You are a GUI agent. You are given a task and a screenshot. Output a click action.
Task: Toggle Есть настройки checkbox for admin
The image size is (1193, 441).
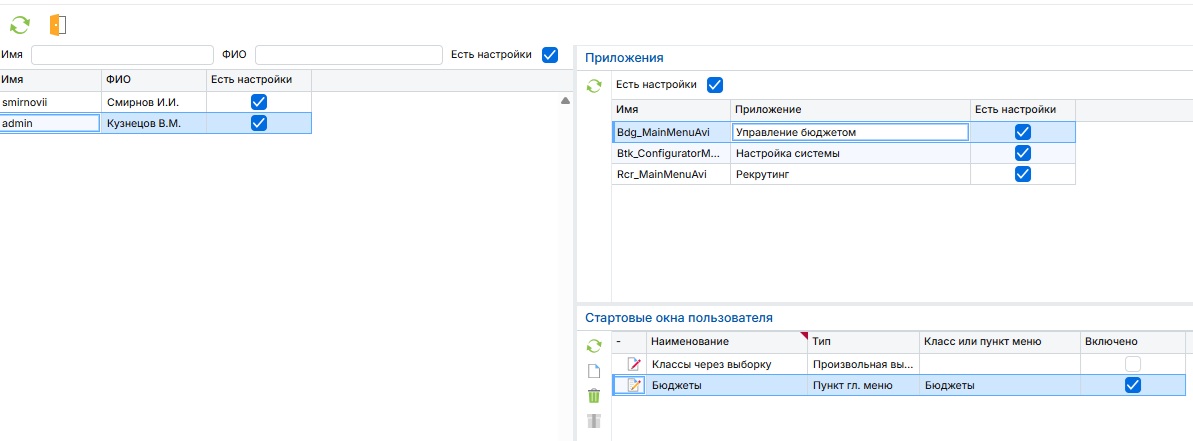coord(259,123)
